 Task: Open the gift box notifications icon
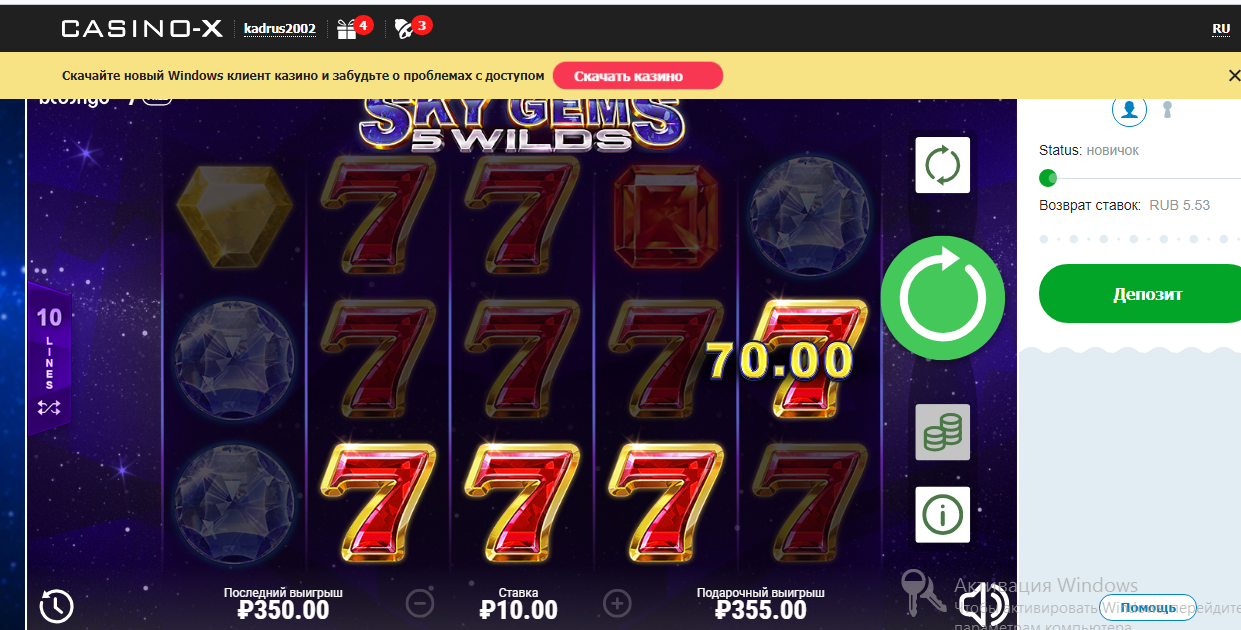click(346, 29)
